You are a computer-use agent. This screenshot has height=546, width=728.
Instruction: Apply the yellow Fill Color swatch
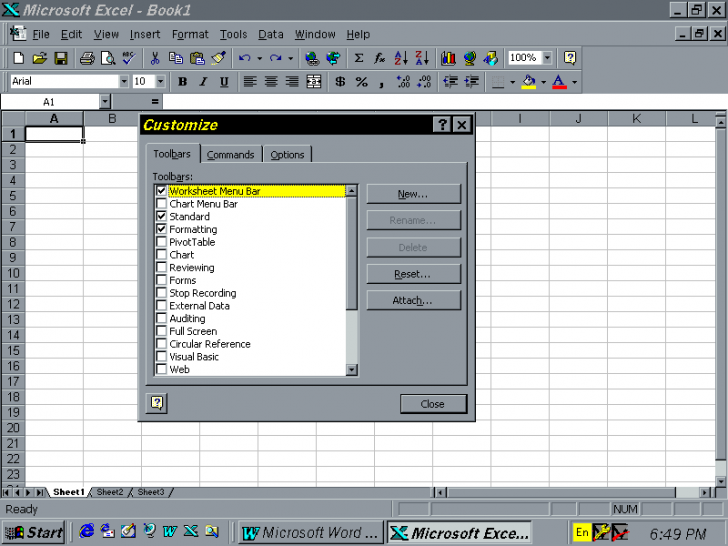[x=529, y=82]
